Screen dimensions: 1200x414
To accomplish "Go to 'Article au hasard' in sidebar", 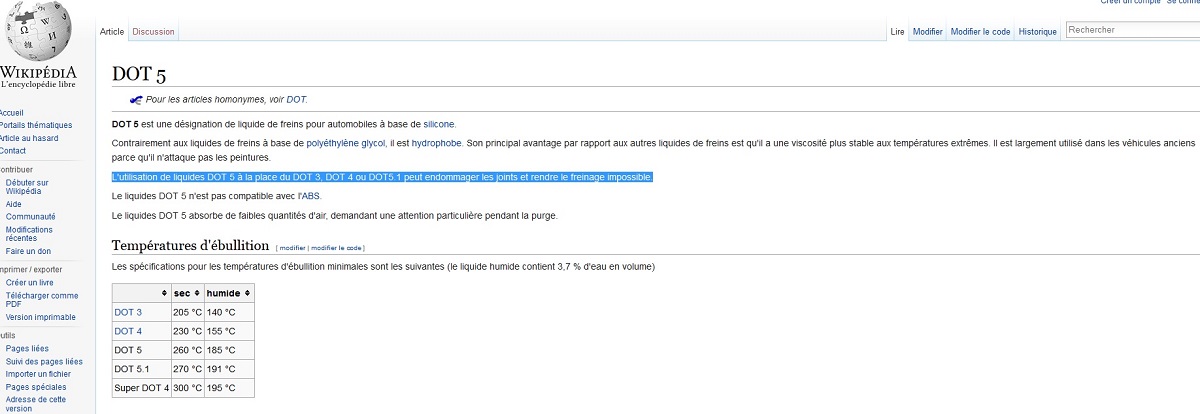I will (29, 138).
